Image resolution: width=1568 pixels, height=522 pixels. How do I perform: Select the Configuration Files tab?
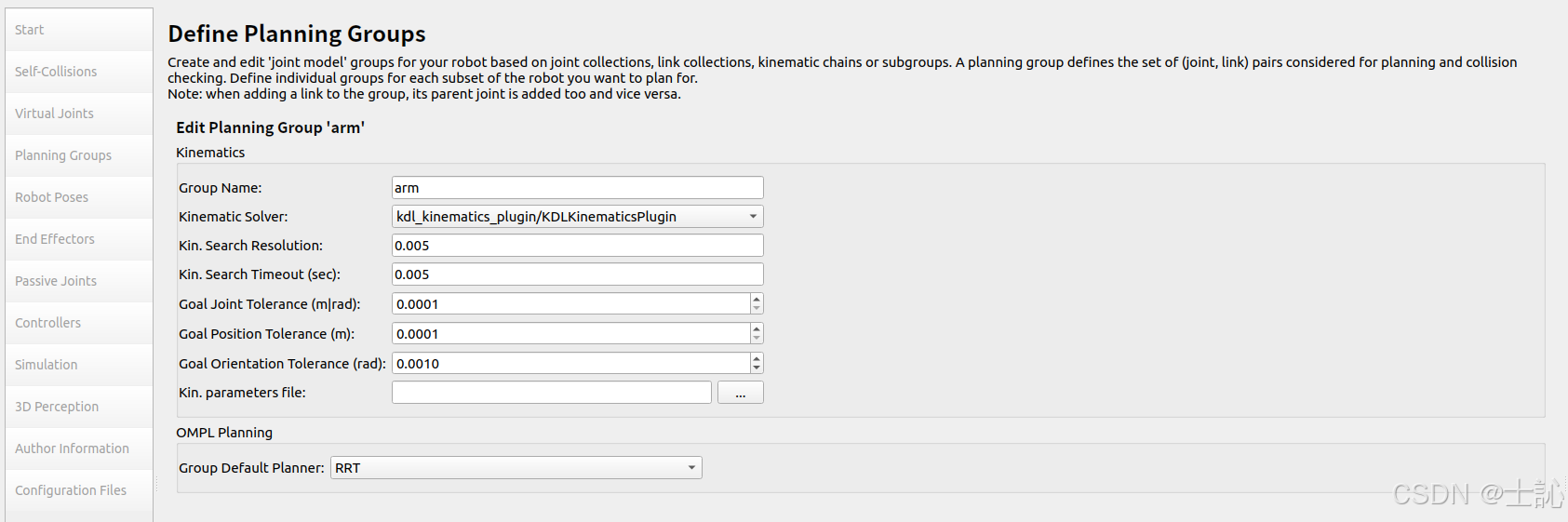(x=79, y=490)
